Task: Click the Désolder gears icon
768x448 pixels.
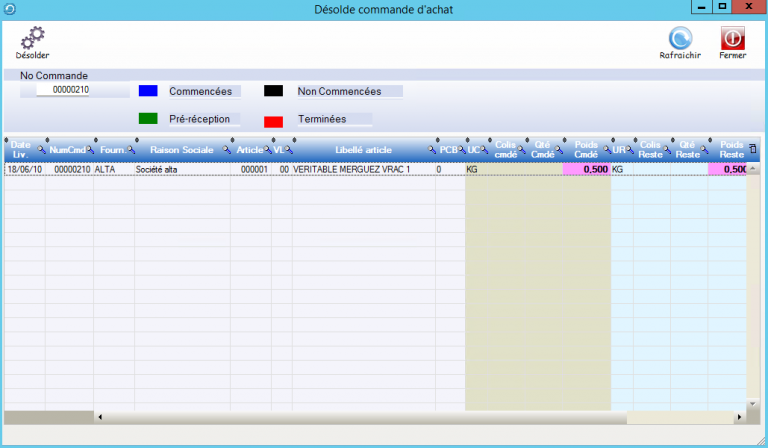Action: click(x=32, y=38)
